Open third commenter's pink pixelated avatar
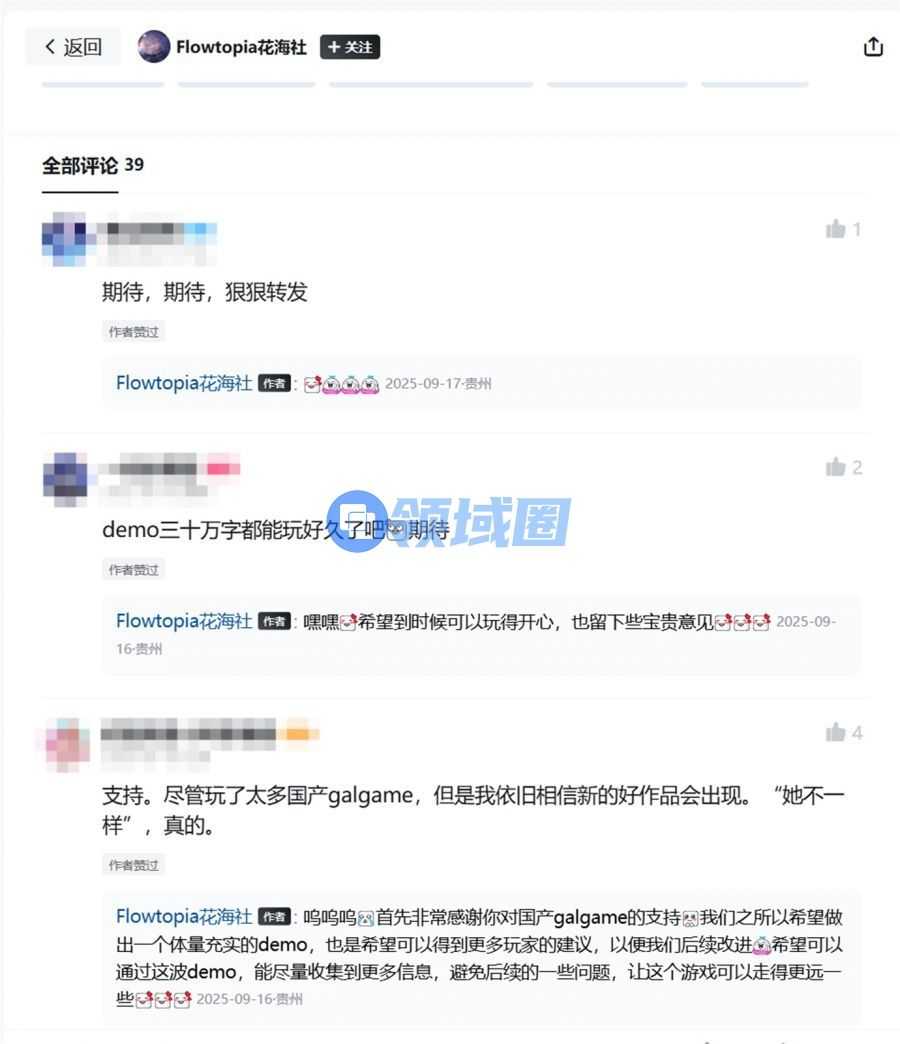900x1044 pixels. [67, 743]
